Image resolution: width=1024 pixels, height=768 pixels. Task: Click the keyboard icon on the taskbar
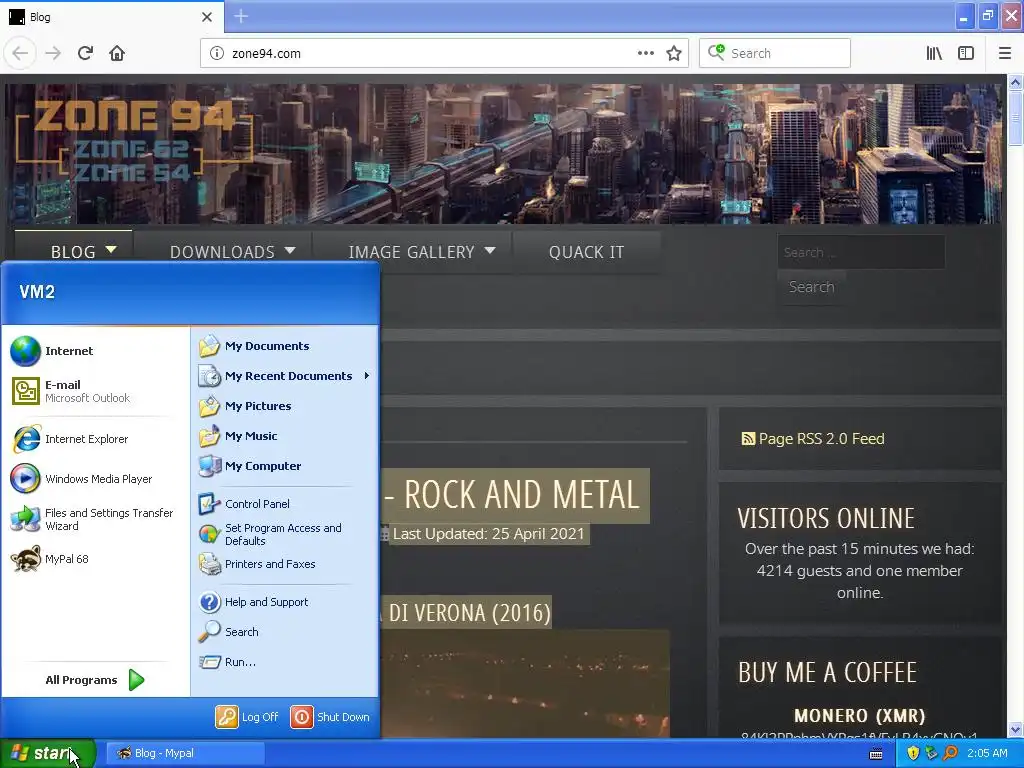click(876, 754)
